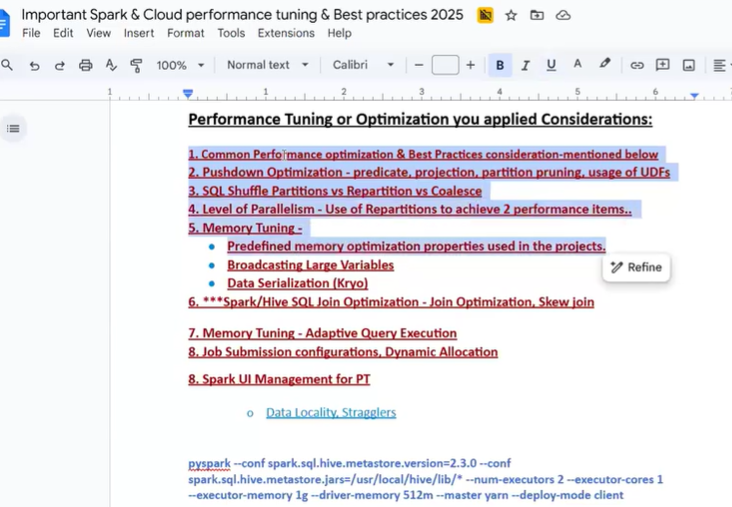Toggle Underline formatting button
Viewport: 732px width, 507px height.
[x=551, y=65]
